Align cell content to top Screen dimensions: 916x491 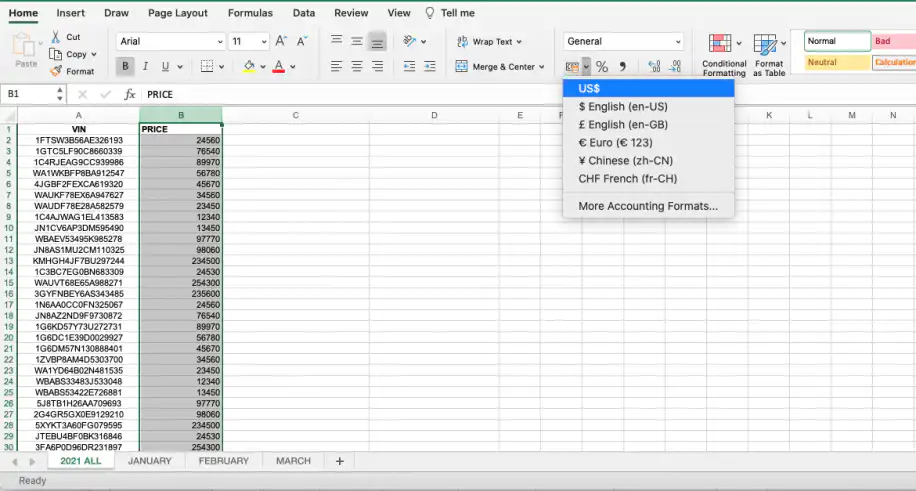[336, 41]
